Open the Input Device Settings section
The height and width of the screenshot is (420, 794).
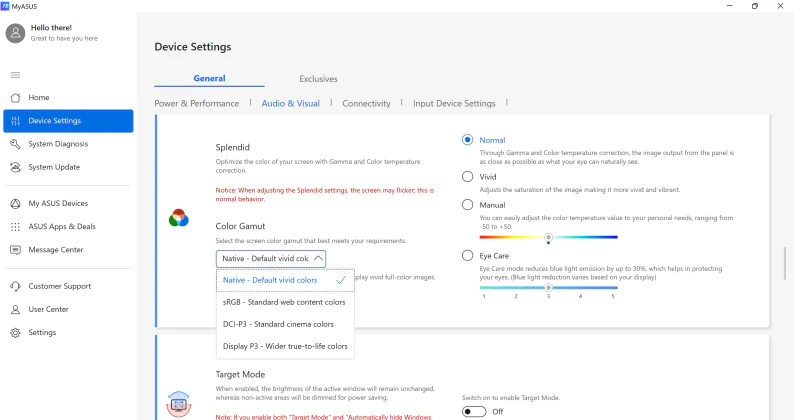click(x=454, y=103)
